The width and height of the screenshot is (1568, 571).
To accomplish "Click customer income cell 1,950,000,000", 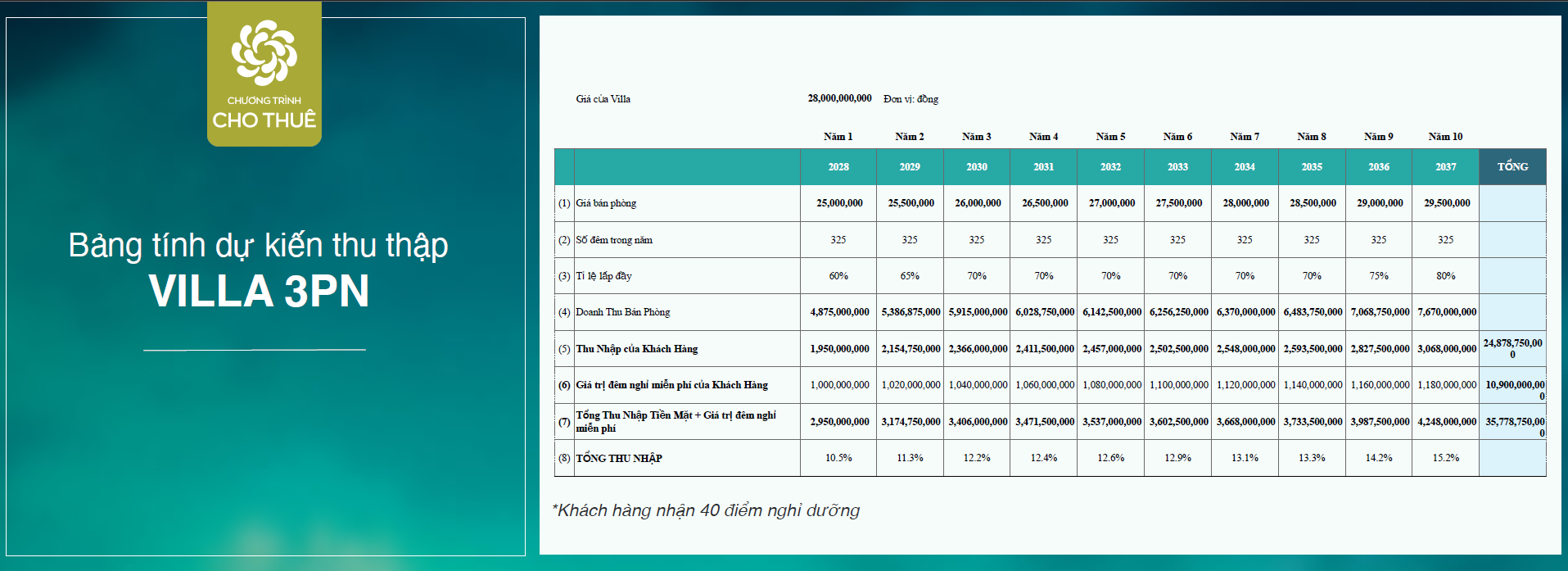I will (839, 349).
